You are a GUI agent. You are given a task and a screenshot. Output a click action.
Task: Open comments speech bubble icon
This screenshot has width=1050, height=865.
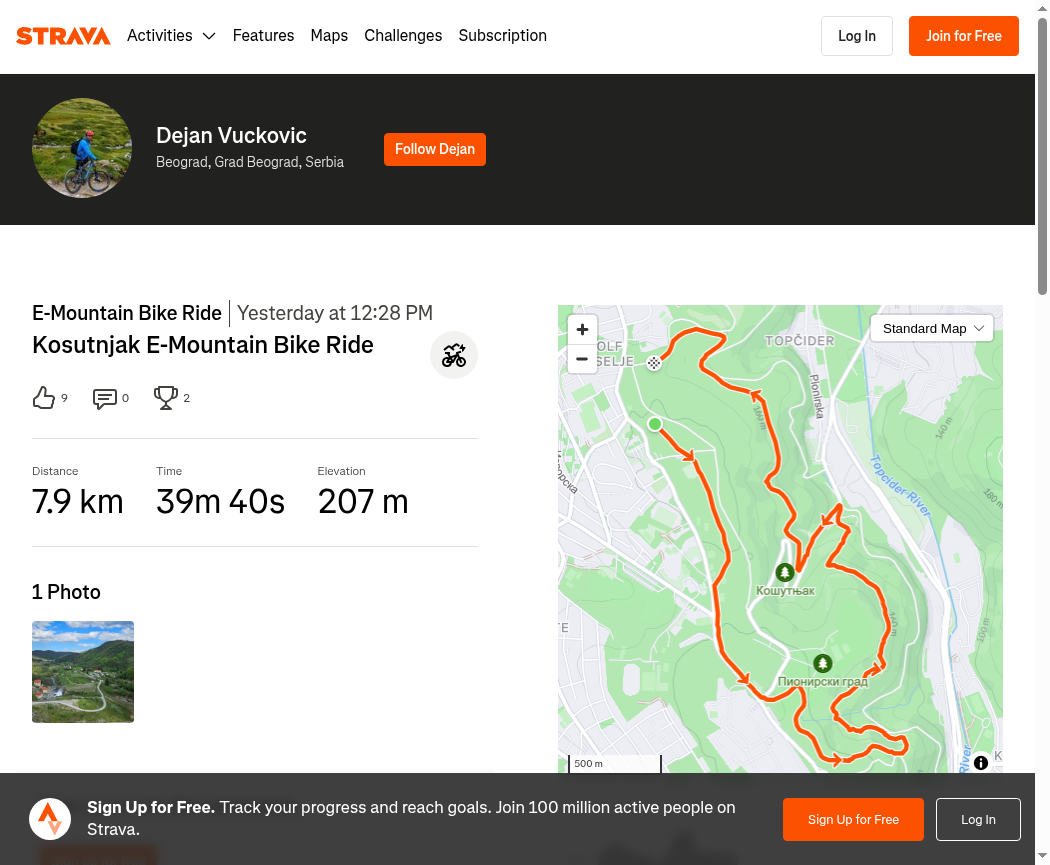coord(105,399)
